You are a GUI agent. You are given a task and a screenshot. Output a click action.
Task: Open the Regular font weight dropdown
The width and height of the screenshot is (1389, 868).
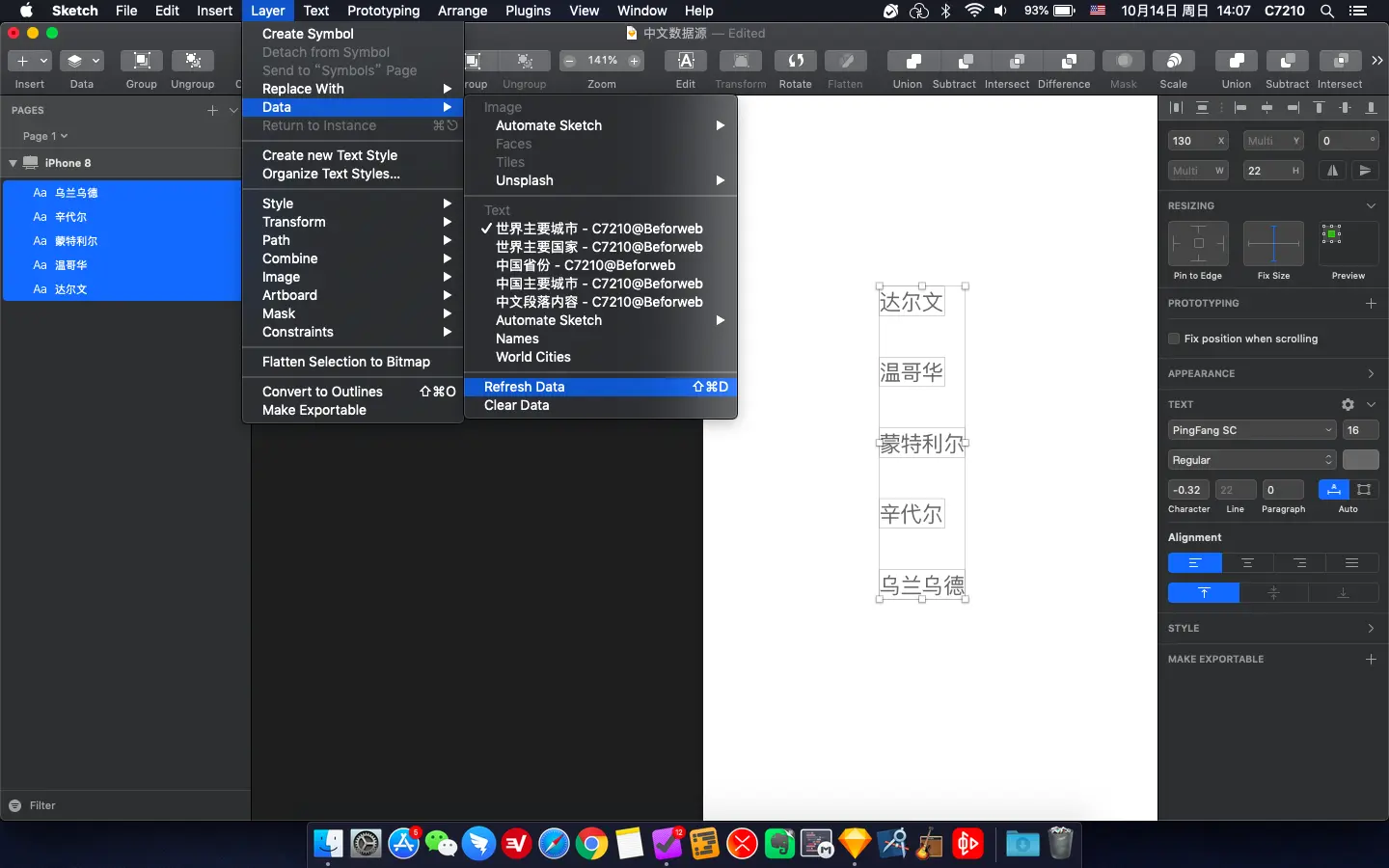point(1252,460)
